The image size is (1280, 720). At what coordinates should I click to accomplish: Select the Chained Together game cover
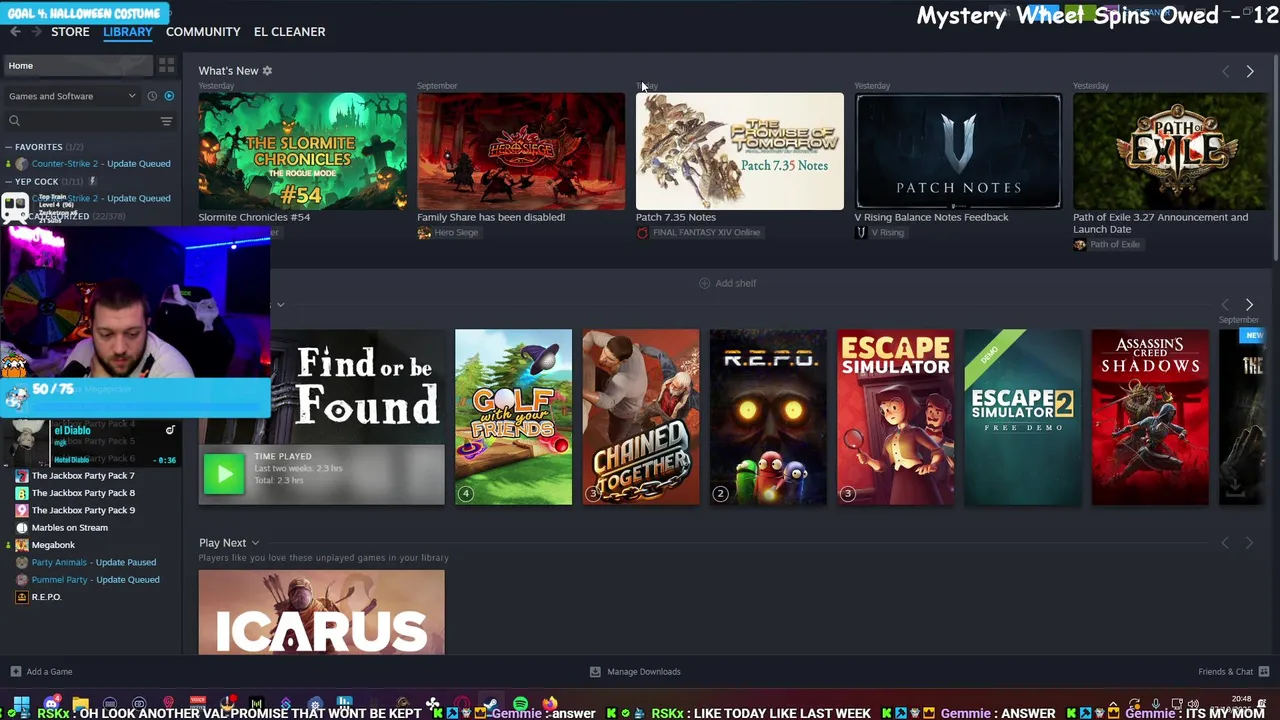[x=641, y=417]
